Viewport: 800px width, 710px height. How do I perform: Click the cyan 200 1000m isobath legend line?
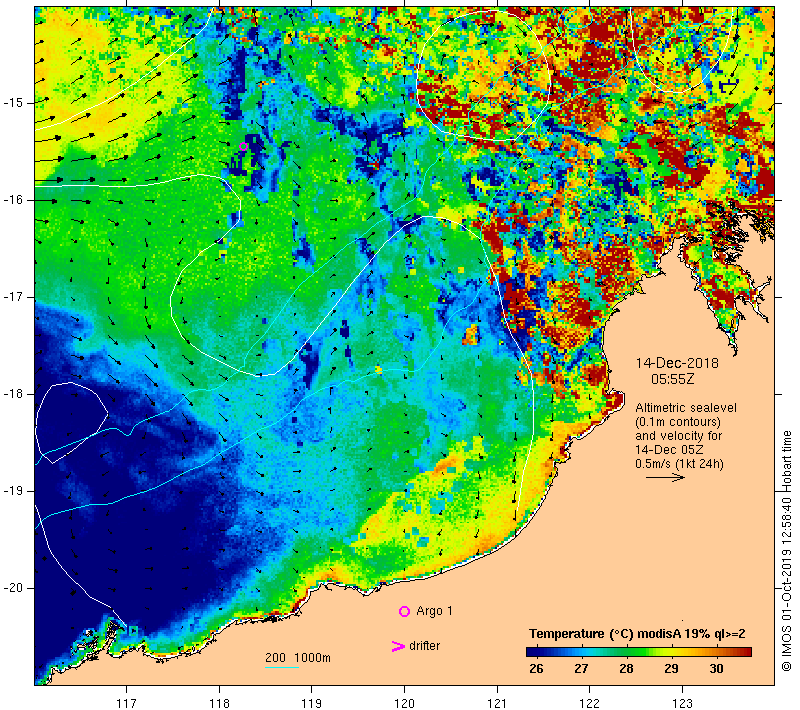282,667
